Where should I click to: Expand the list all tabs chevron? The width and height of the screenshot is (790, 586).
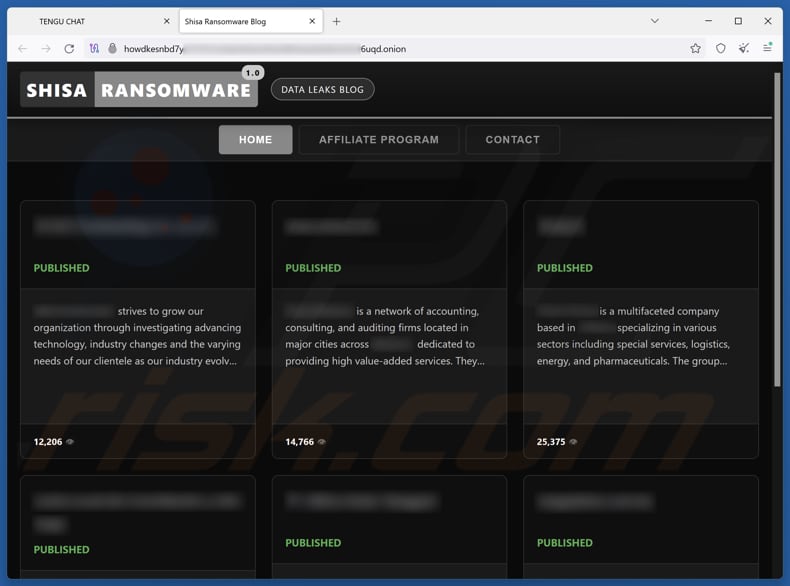point(654,21)
